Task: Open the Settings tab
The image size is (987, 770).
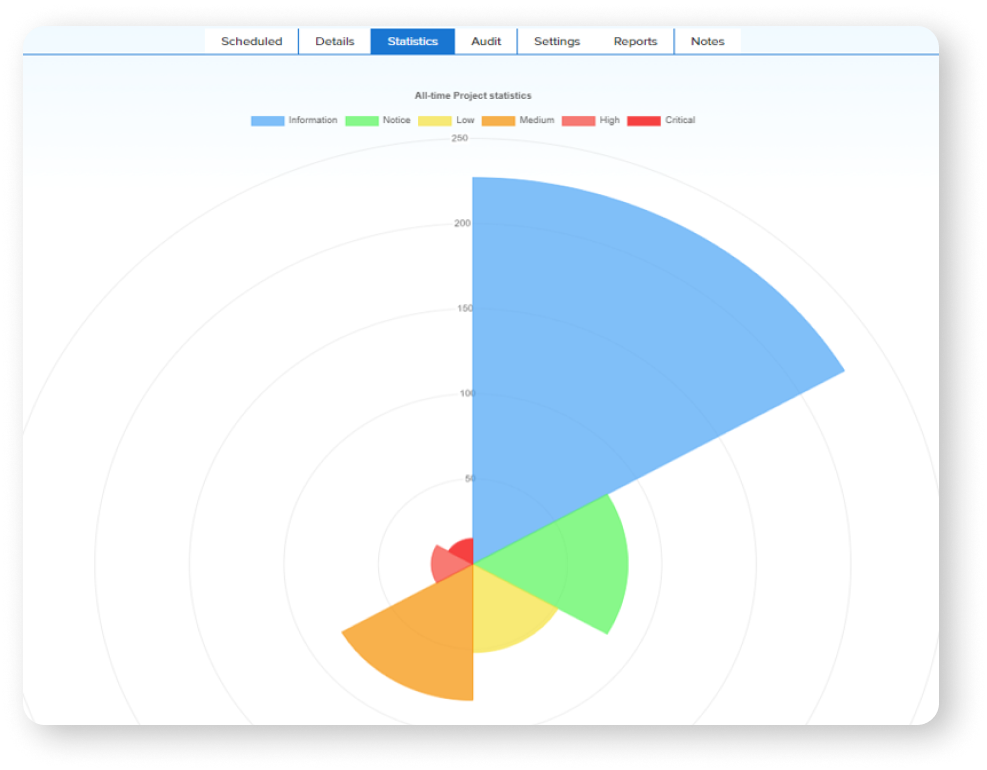Action: click(556, 41)
